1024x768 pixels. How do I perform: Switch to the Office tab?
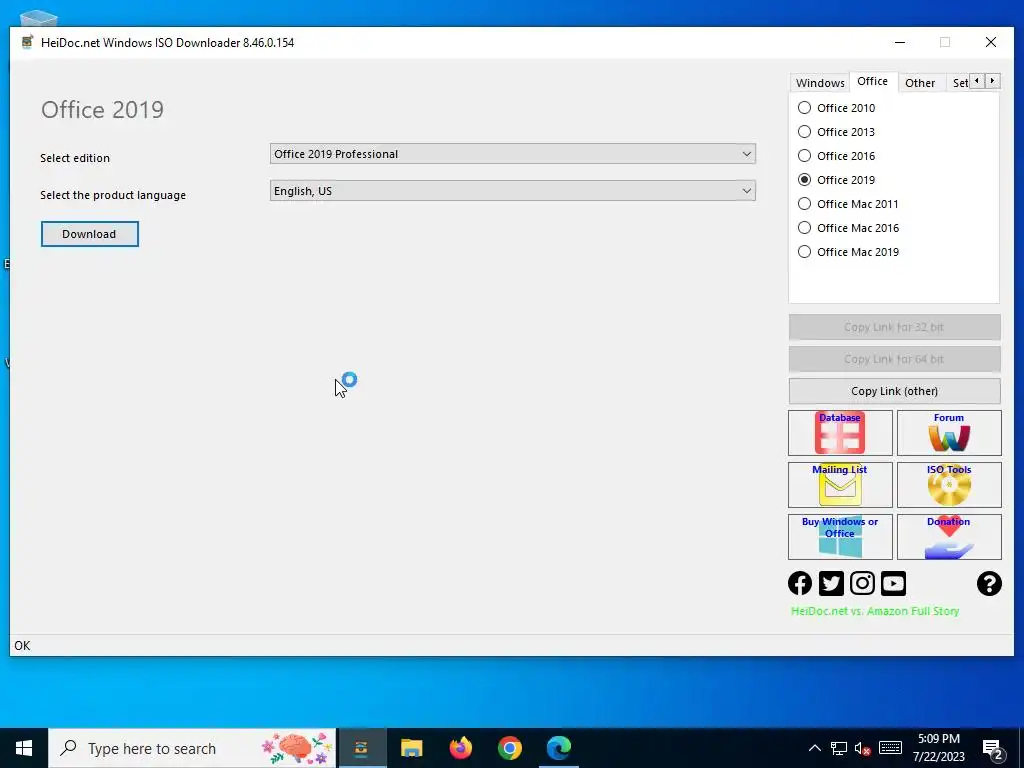[872, 81]
